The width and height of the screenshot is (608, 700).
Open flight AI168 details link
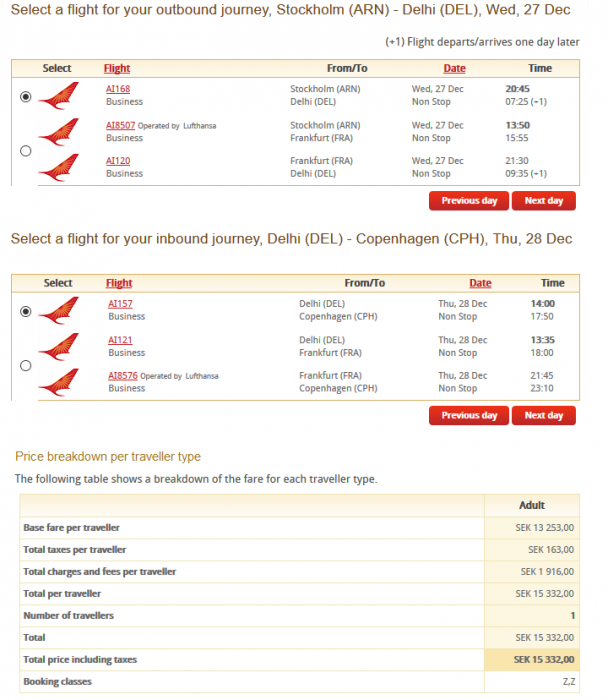coord(118,89)
